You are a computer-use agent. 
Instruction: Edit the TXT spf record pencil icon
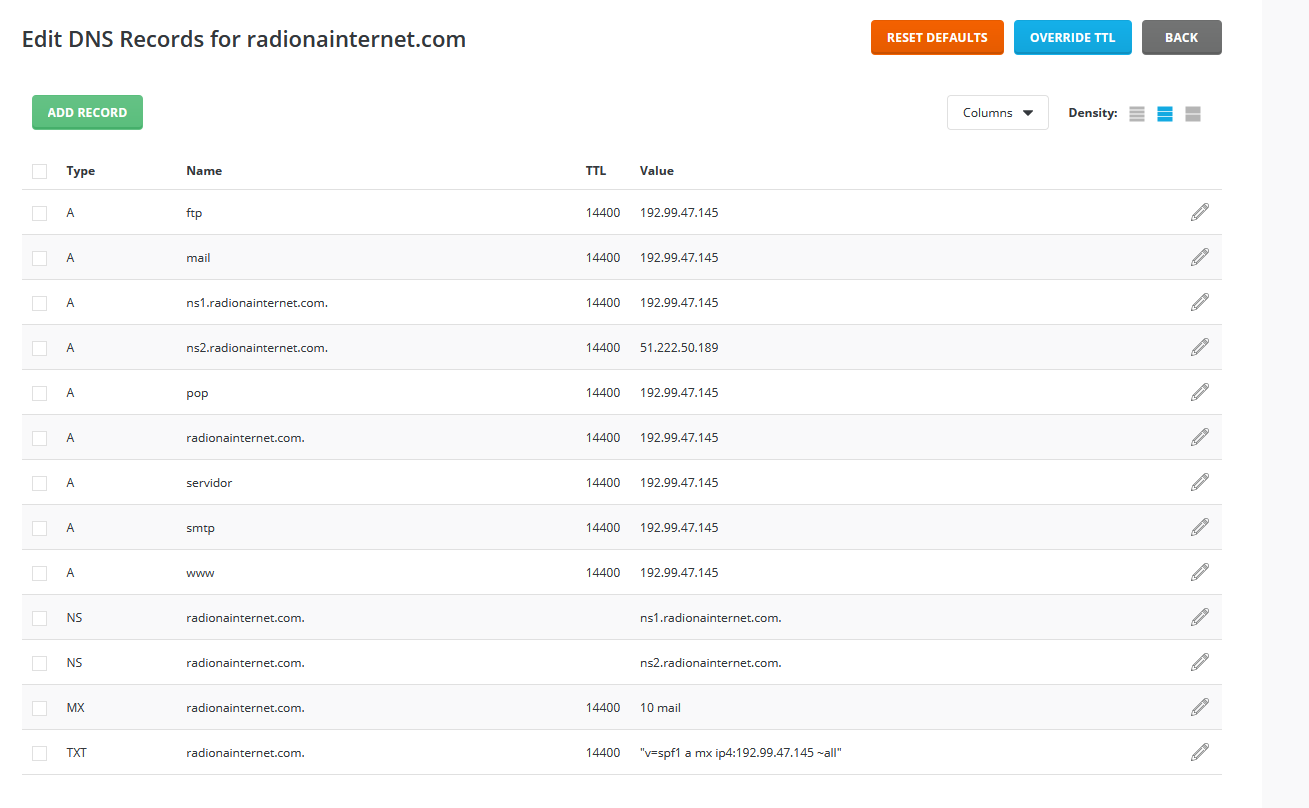tap(1200, 752)
